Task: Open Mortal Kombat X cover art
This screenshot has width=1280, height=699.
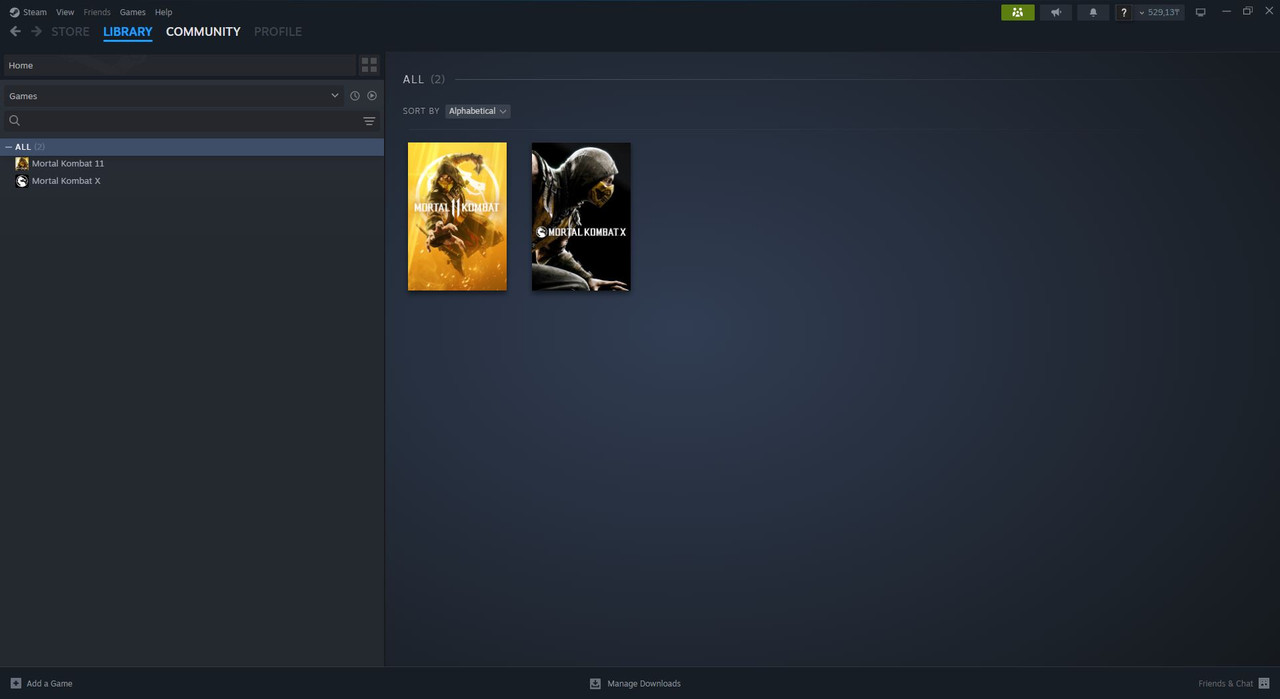Action: pyautogui.click(x=581, y=216)
